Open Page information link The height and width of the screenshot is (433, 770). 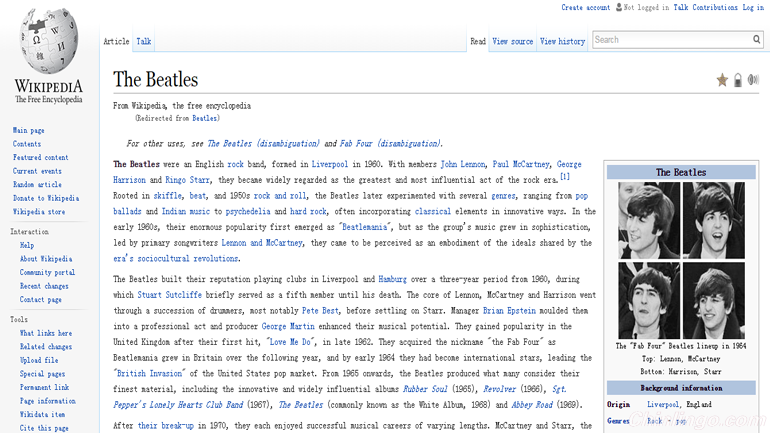tap(48, 401)
